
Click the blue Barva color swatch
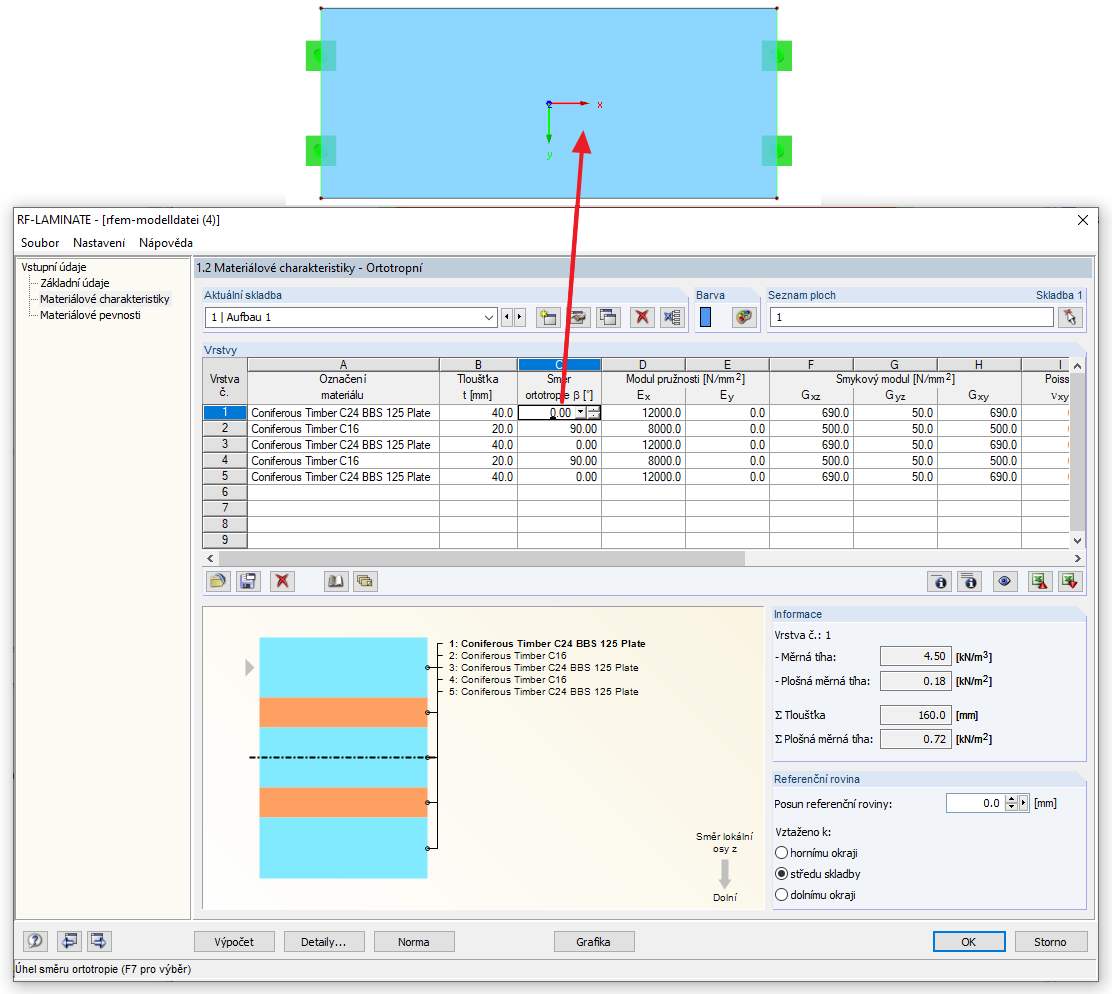[x=705, y=317]
